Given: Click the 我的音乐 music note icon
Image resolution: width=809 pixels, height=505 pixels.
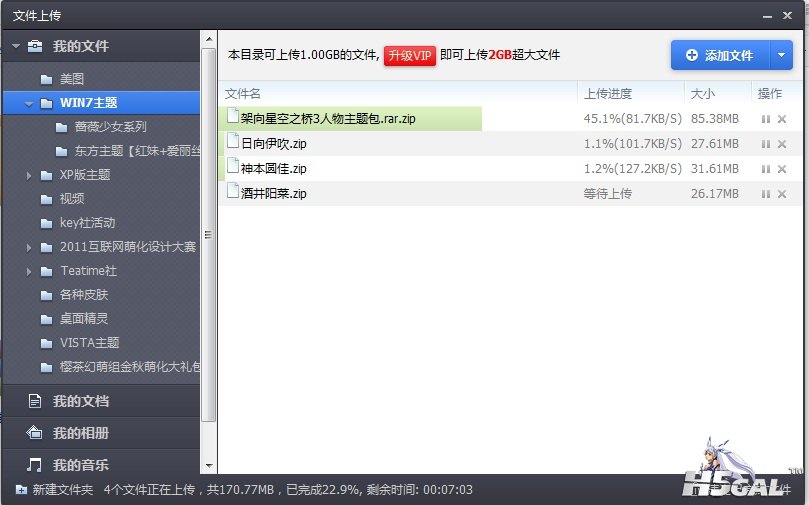Looking at the screenshot, I should coord(35,465).
